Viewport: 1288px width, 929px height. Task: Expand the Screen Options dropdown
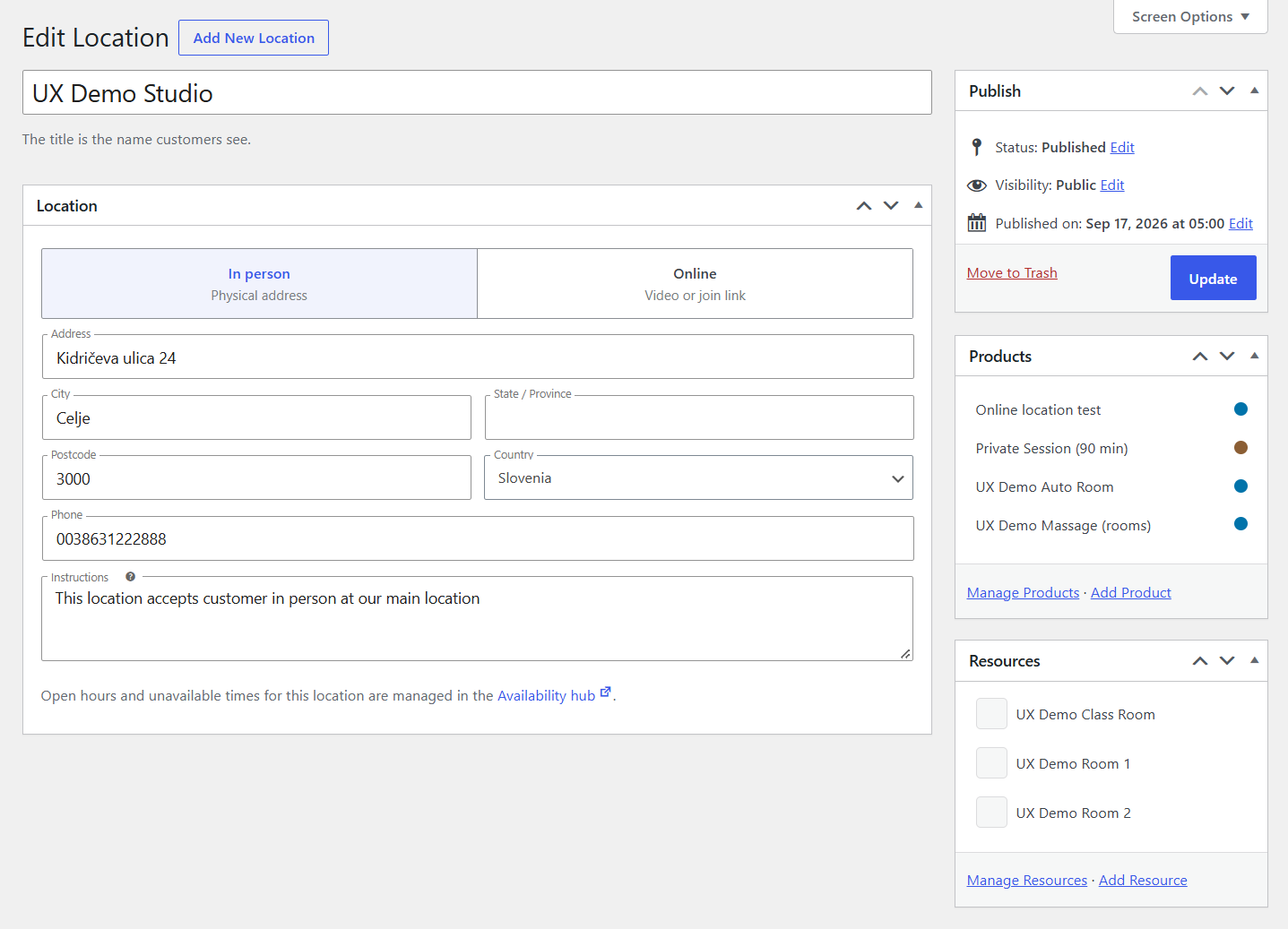click(1190, 17)
